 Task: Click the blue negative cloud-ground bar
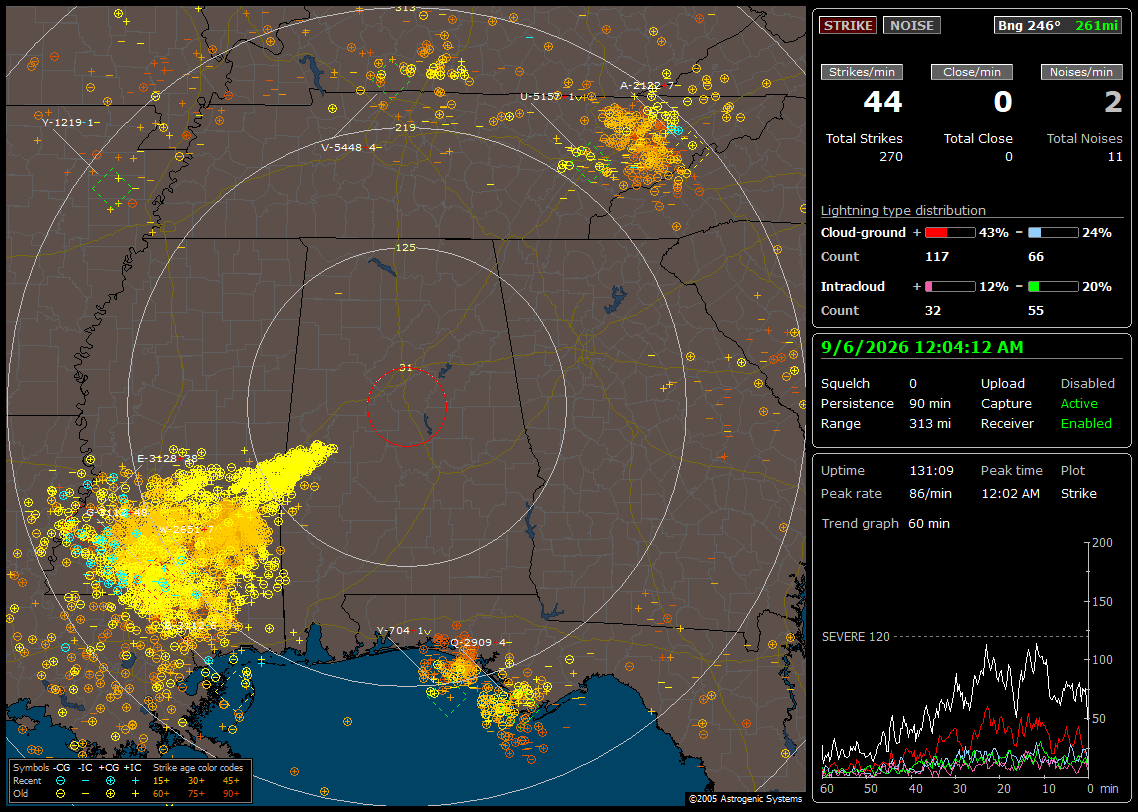pyautogui.click(x=1053, y=233)
